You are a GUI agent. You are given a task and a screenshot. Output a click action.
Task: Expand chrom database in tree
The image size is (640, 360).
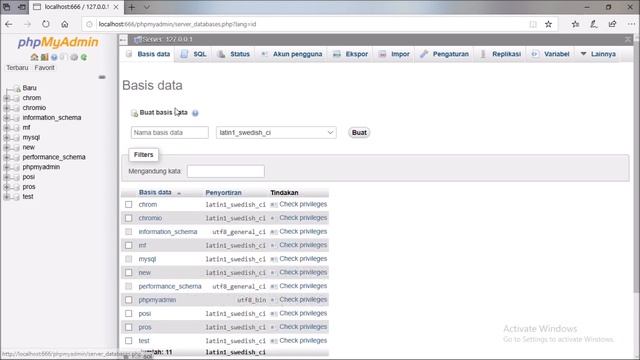coord(6,98)
